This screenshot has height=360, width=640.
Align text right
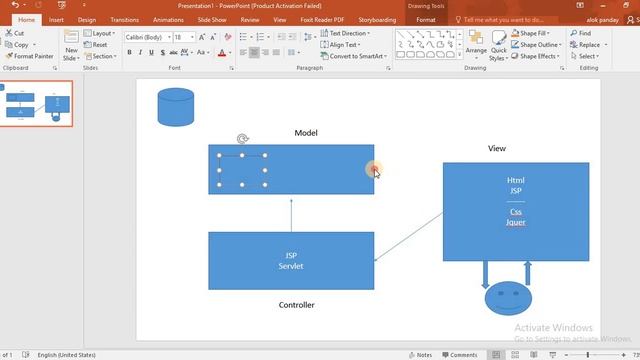[x=265, y=52]
